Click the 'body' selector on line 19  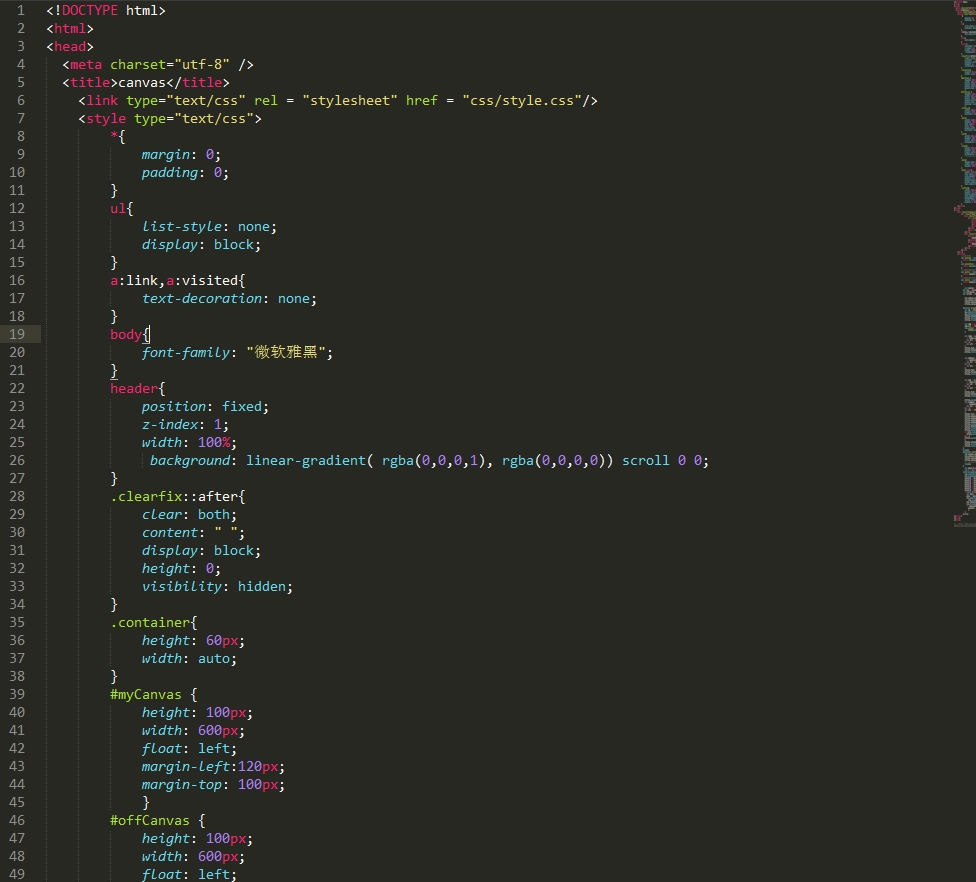click(126, 335)
